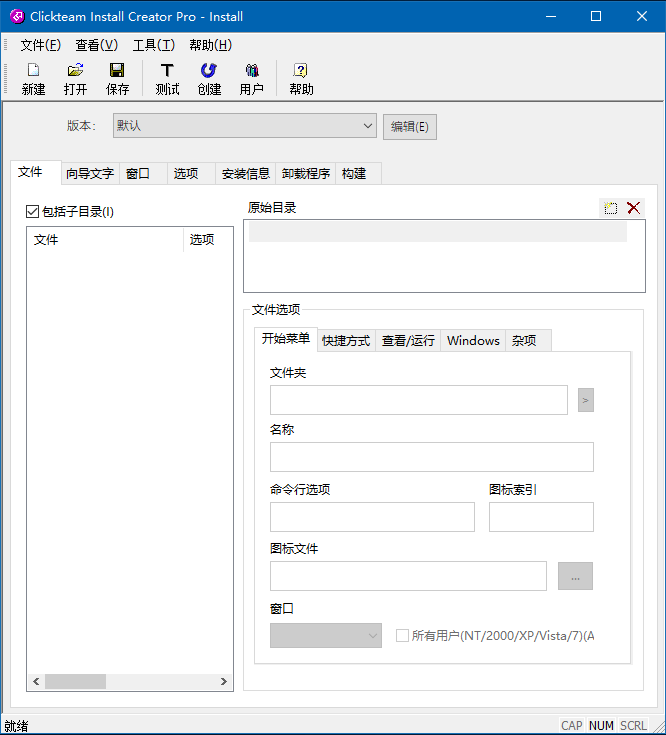Switch to the 快捷方式 sub-tab
The width and height of the screenshot is (666, 735).
click(346, 341)
